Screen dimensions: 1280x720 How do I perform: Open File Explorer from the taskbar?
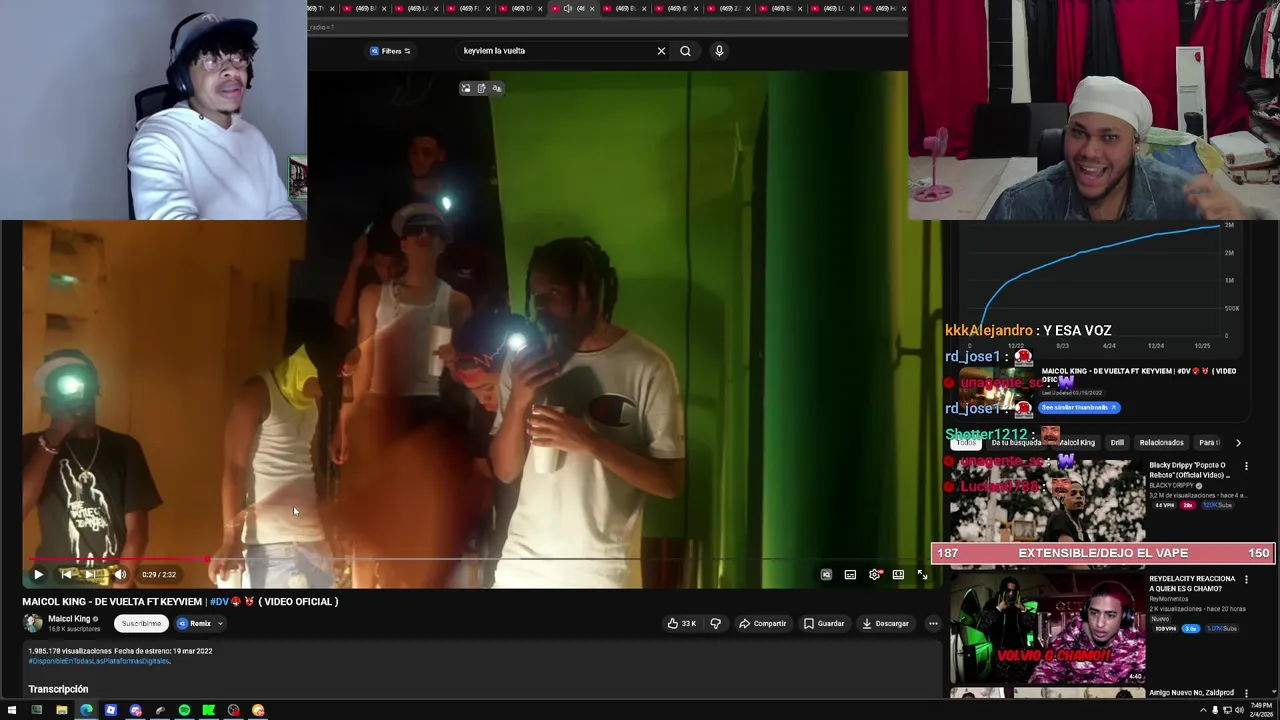[x=61, y=710]
